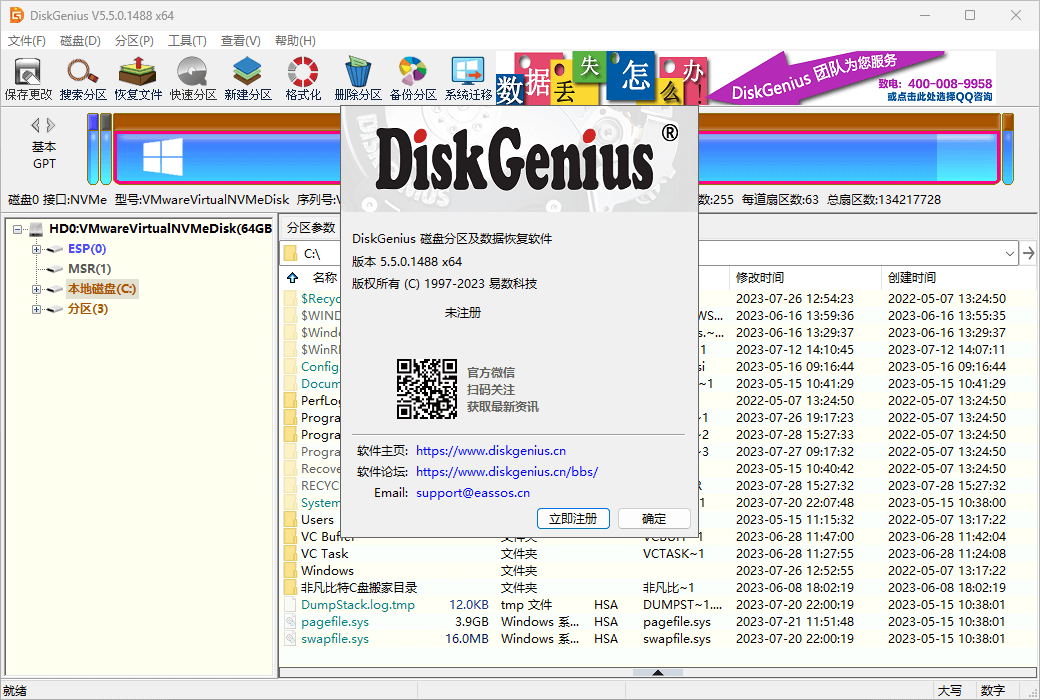Expand the 分区(3) tree node
The image size is (1040, 700).
(37, 308)
